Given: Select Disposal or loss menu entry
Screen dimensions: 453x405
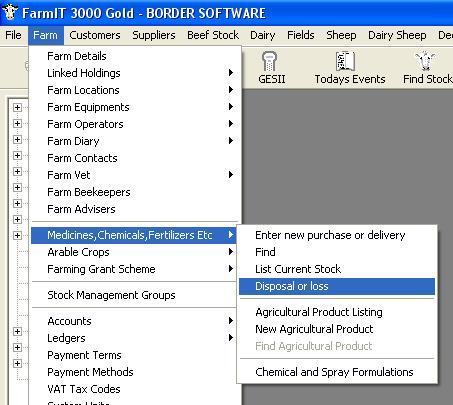Looking at the screenshot, I should [x=337, y=286].
